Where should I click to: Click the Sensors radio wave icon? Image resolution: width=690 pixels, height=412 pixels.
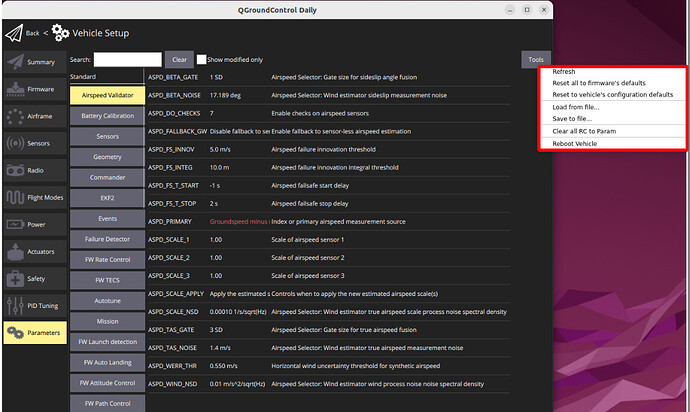pos(15,143)
